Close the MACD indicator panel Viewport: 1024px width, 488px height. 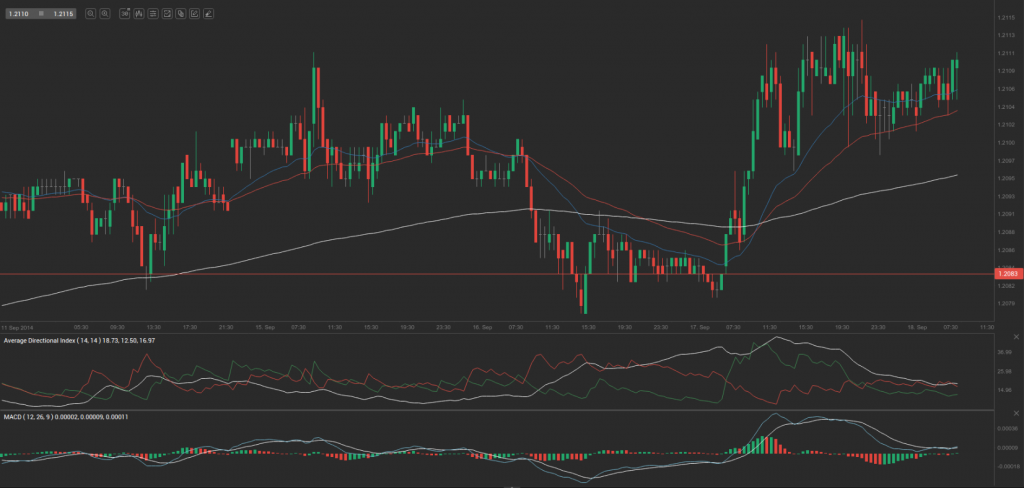point(1016,414)
